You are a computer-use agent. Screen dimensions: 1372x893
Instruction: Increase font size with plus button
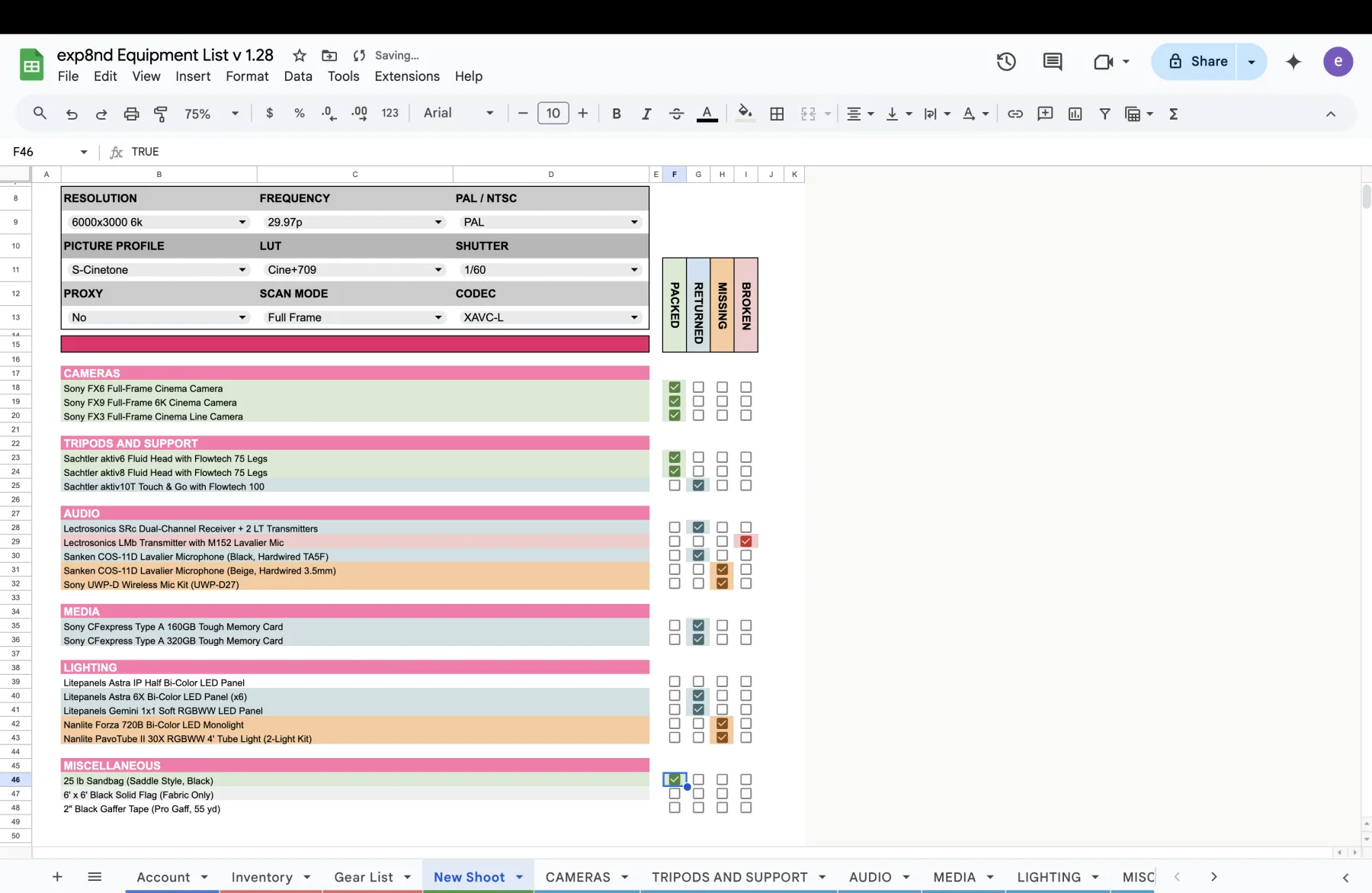[582, 113]
